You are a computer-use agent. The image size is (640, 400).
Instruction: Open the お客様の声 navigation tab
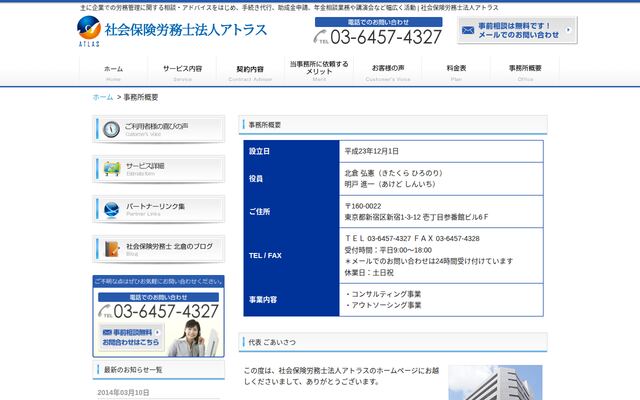coord(388,72)
